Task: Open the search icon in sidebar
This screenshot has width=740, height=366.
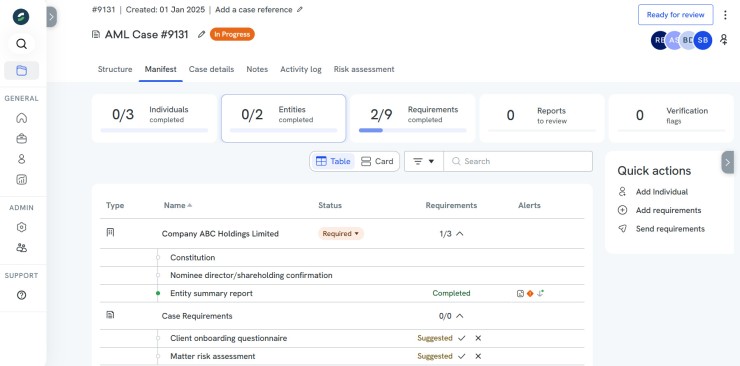Action: (21, 44)
